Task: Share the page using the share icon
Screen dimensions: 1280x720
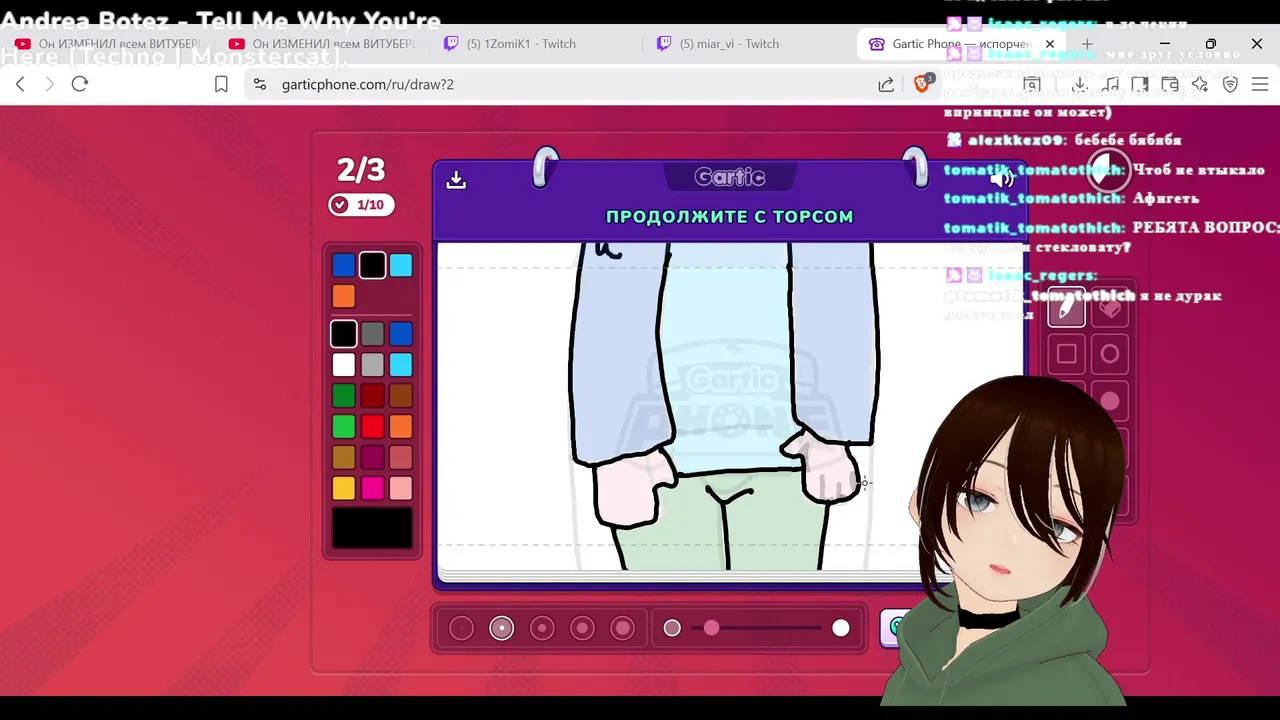Action: (x=886, y=84)
